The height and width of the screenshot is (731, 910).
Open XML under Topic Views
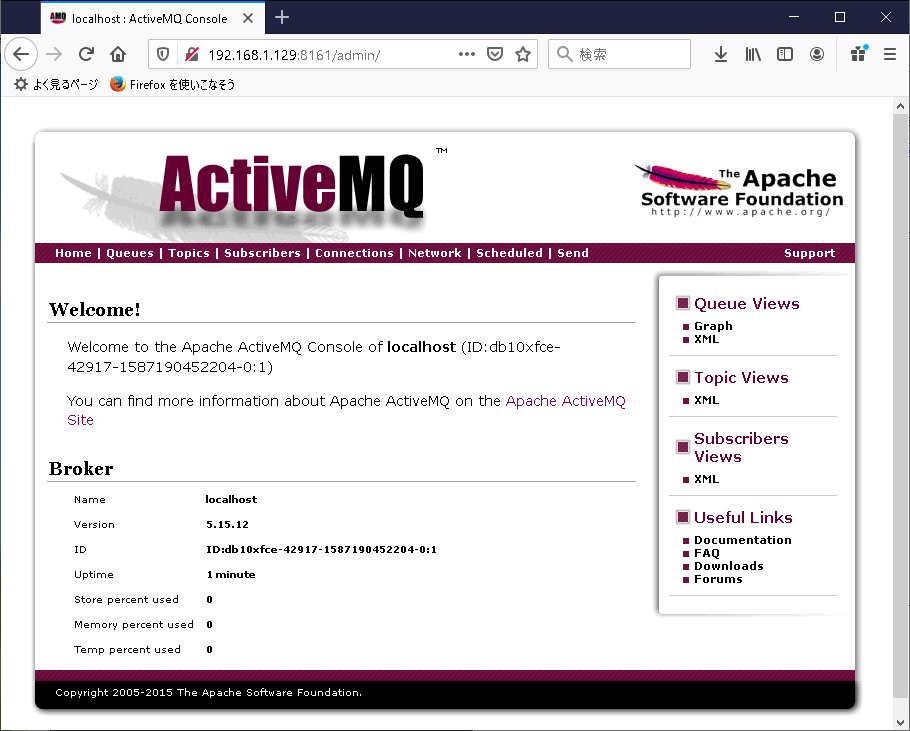click(706, 400)
